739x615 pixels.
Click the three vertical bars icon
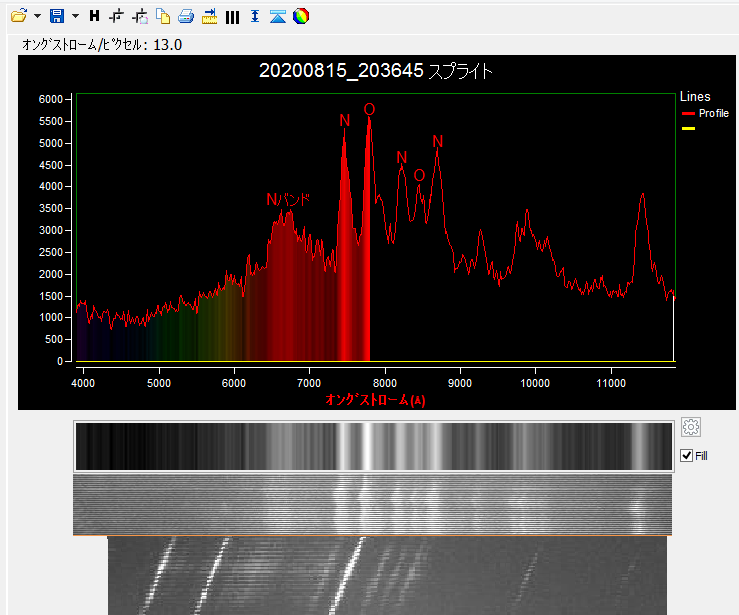click(232, 17)
